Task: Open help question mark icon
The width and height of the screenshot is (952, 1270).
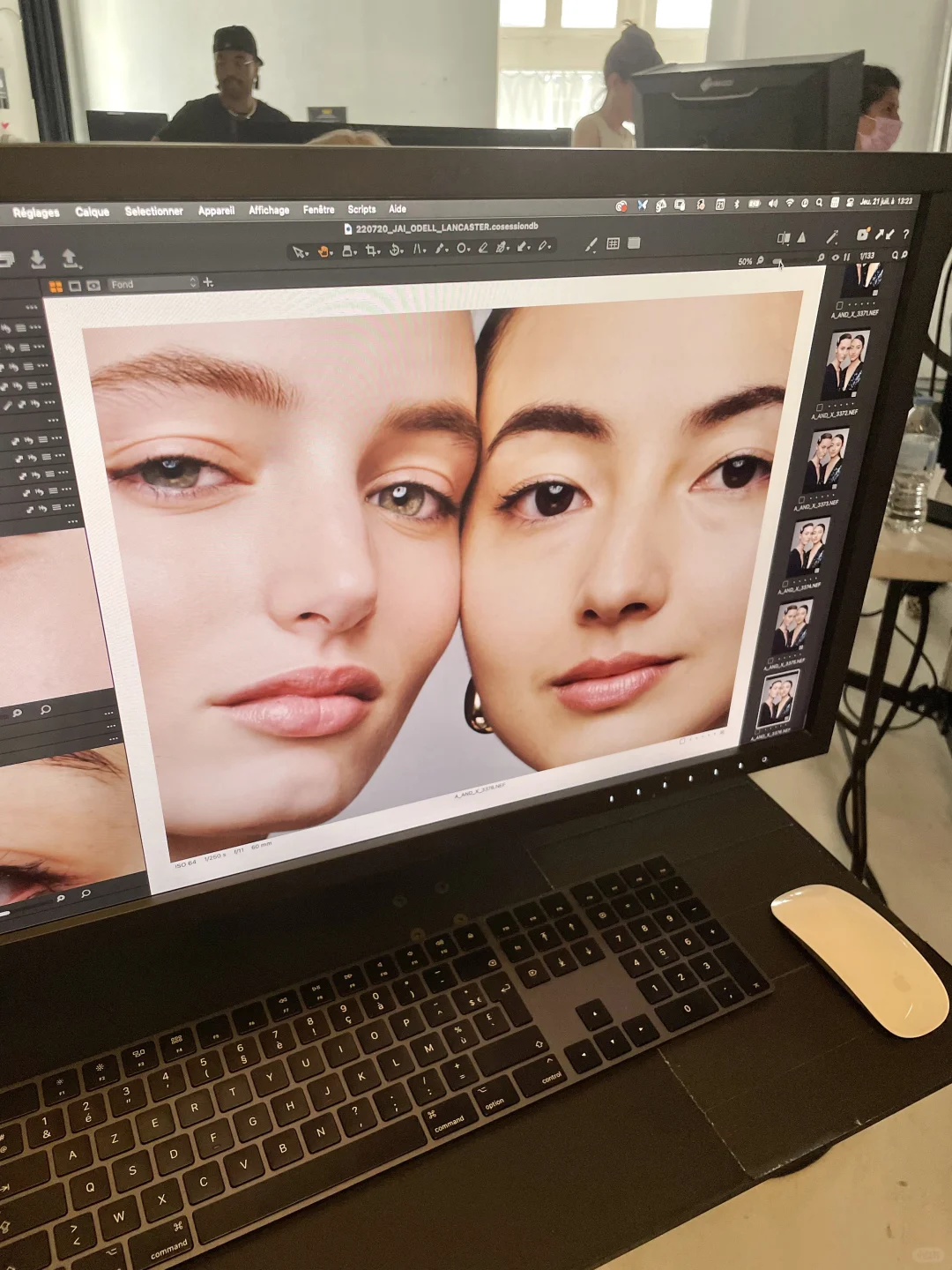Action: 905,234
